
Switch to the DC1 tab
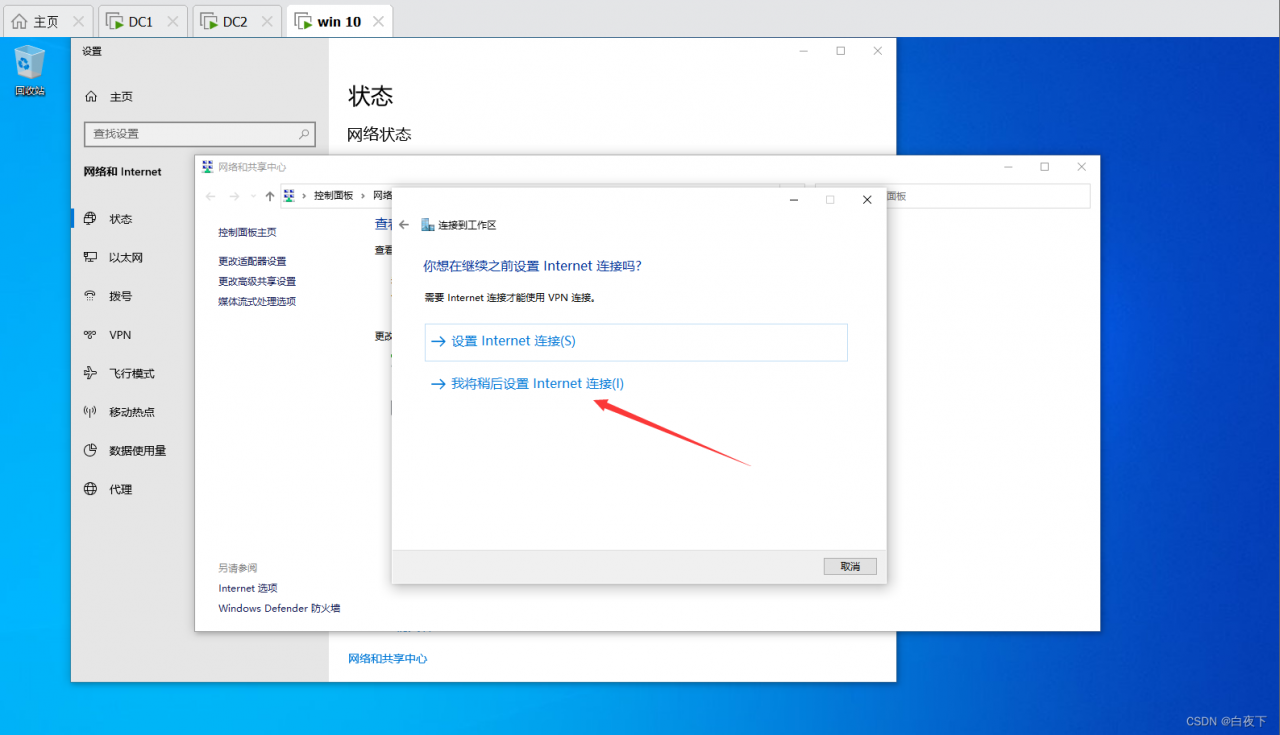click(x=141, y=21)
